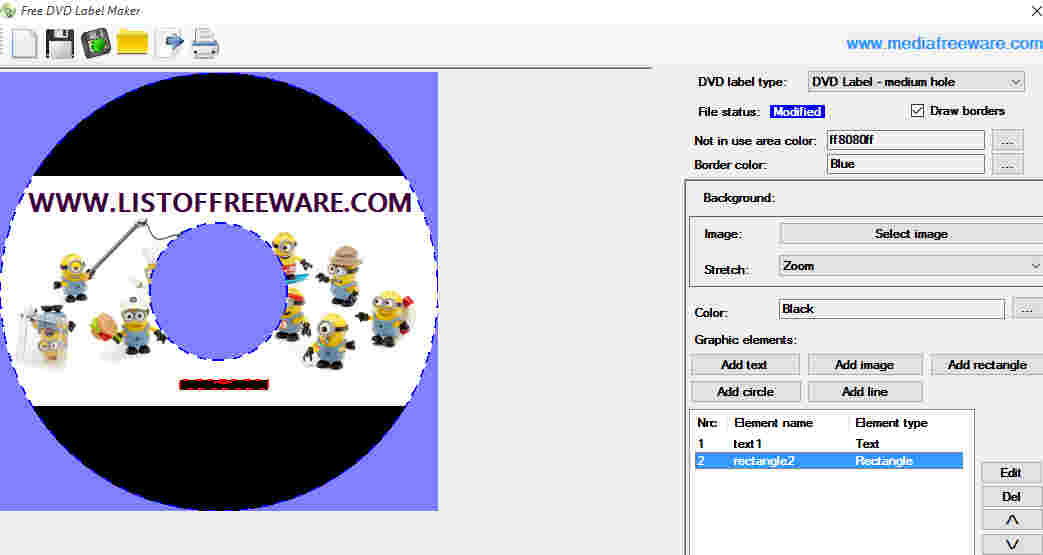Click the Nrc column header
1043x555 pixels.
[707, 423]
